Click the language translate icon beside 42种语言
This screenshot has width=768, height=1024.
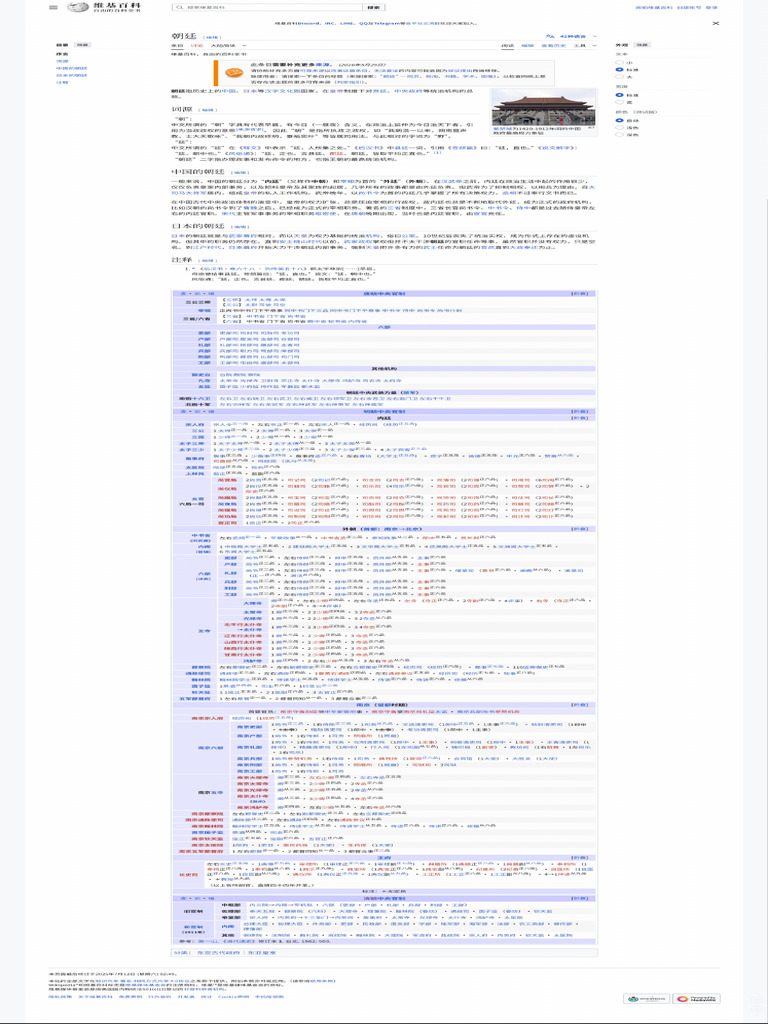coord(550,37)
